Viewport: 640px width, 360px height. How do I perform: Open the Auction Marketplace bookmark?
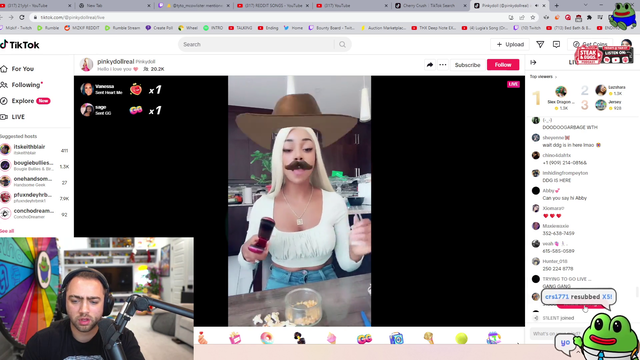tap(383, 28)
